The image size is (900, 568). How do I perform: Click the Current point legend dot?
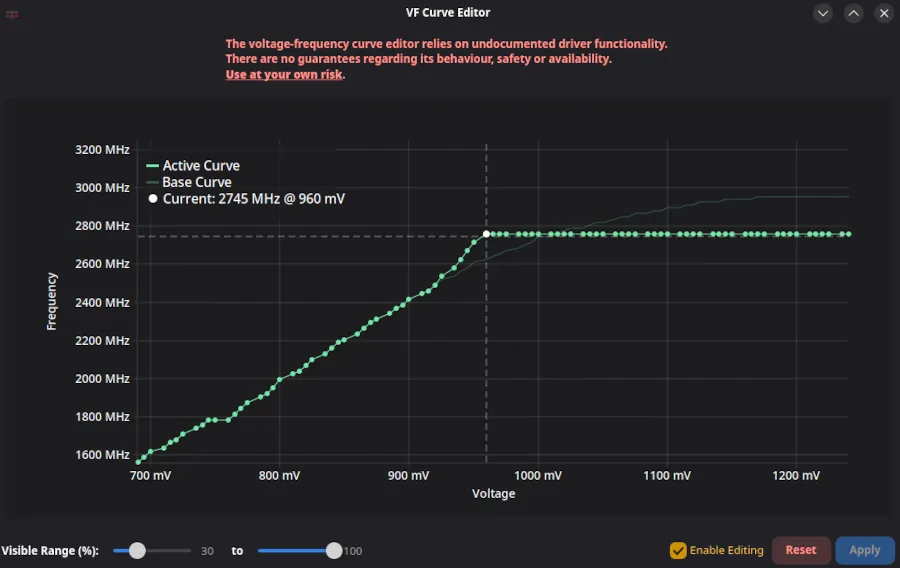153,199
